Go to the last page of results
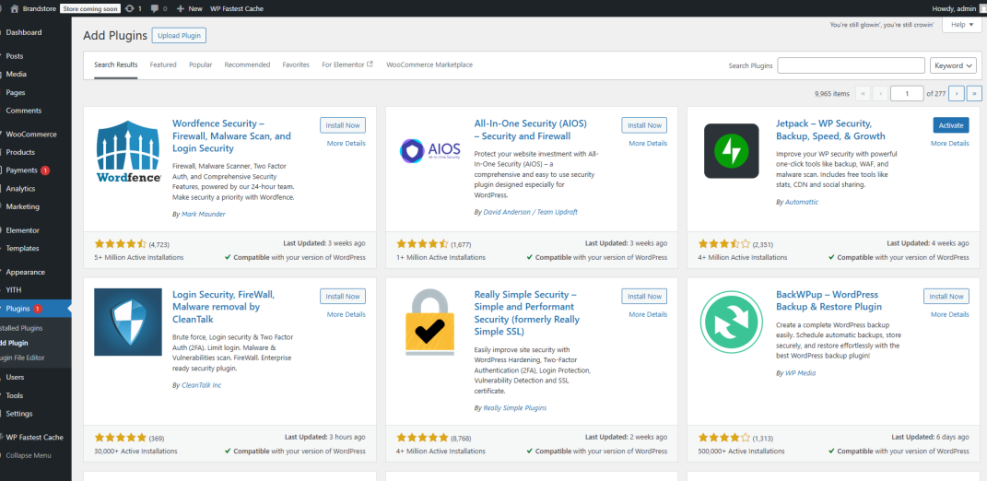This screenshot has height=481, width=987. [x=974, y=93]
